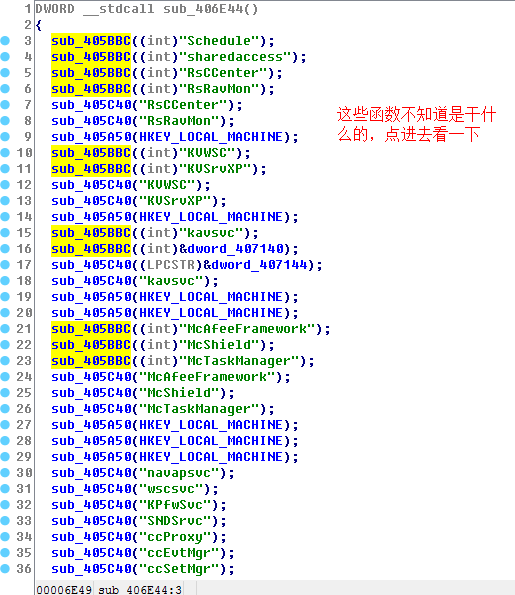Toggle breakpoint dot on line 27
515x595 pixels.
pyautogui.click(x=5, y=425)
